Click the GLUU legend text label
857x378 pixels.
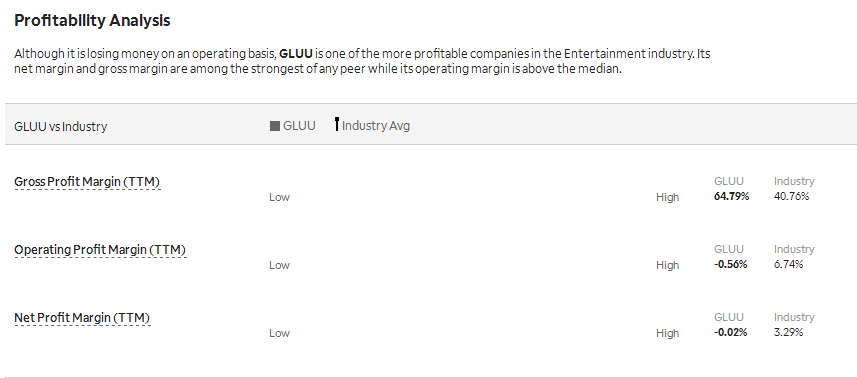point(299,126)
